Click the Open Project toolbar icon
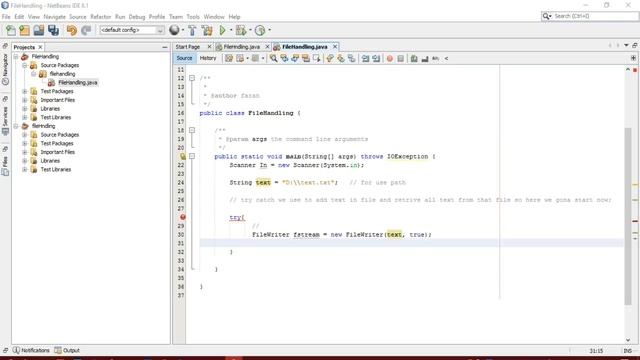Screen dimensions: 640x360 pos(39,30)
